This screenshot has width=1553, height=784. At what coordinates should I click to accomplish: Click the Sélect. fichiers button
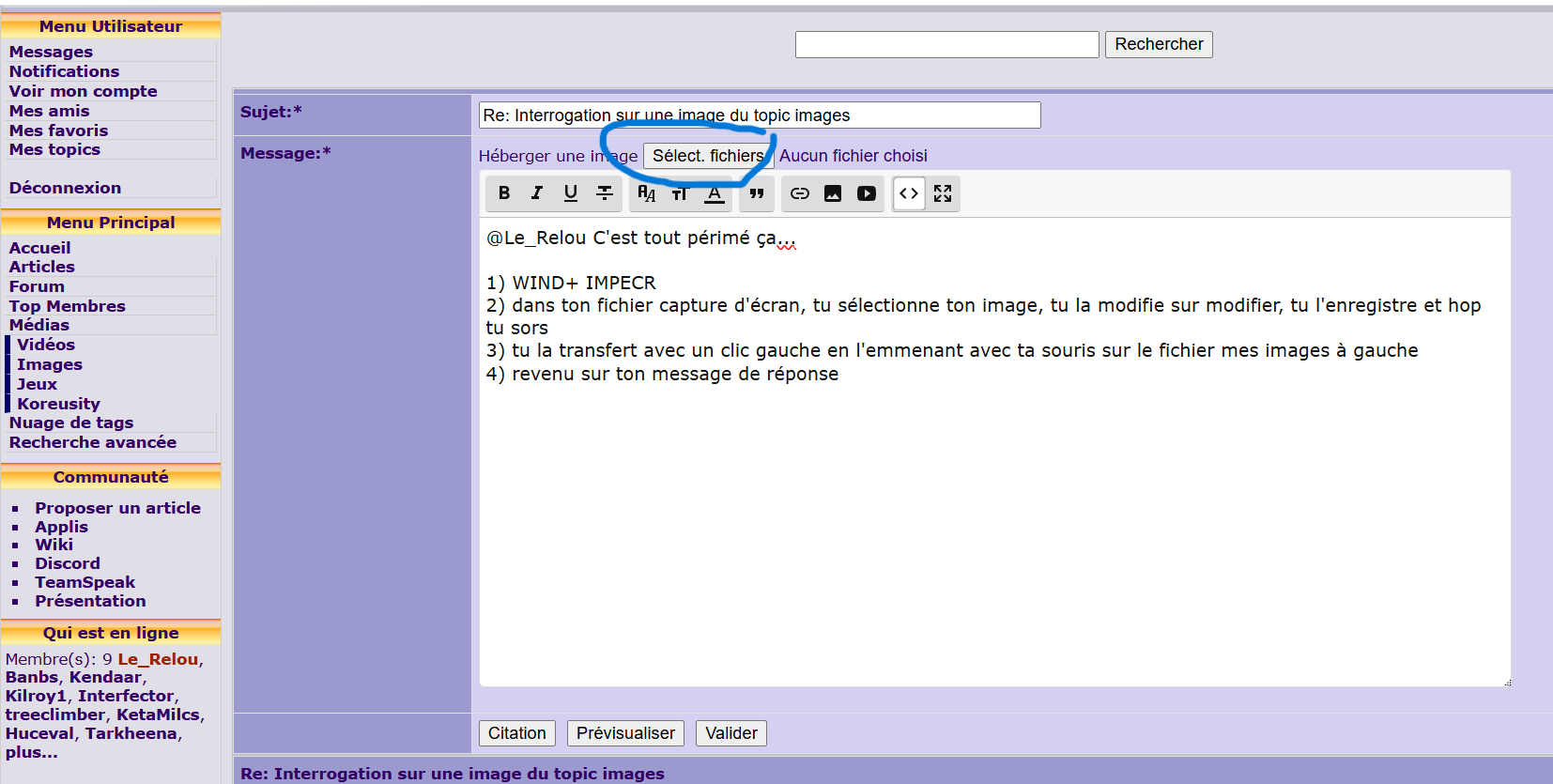[x=708, y=156]
